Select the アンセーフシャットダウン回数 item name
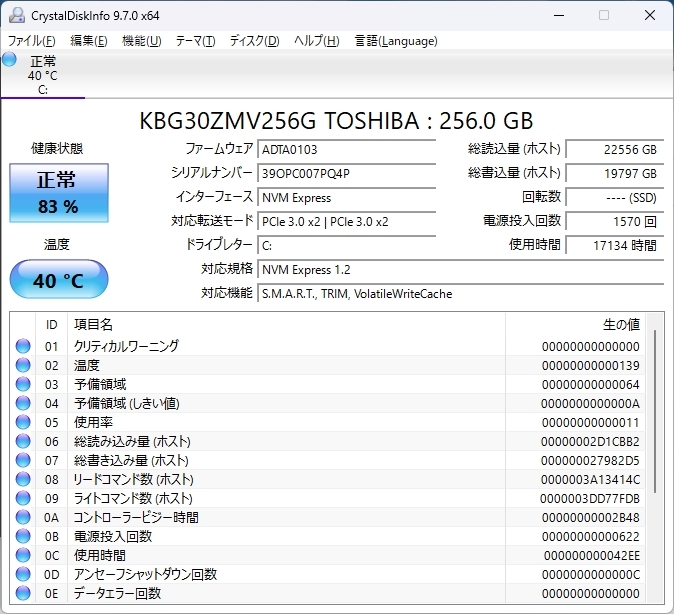Image resolution: width=674 pixels, height=614 pixels. click(145, 574)
